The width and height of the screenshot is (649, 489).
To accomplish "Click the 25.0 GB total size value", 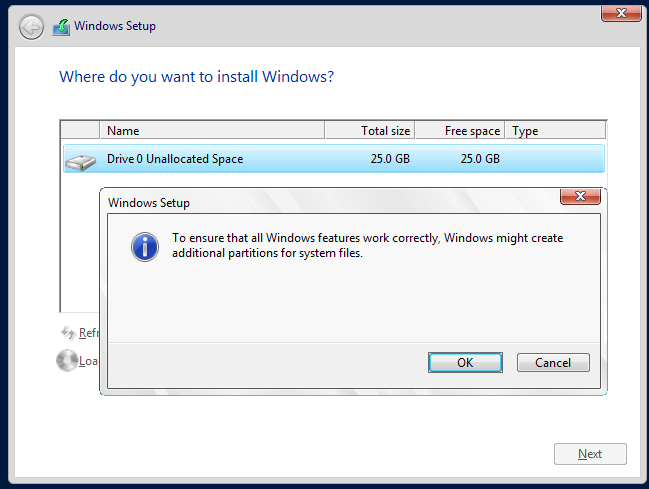I will pyautogui.click(x=390, y=159).
